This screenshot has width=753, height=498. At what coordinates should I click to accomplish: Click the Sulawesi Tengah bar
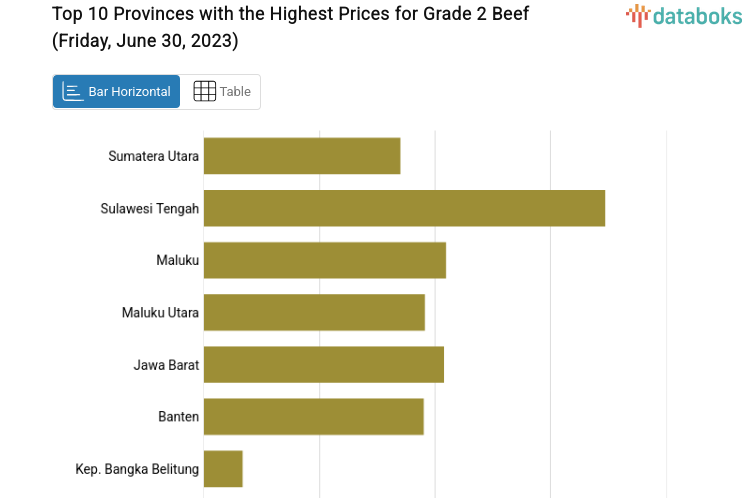[x=404, y=208]
